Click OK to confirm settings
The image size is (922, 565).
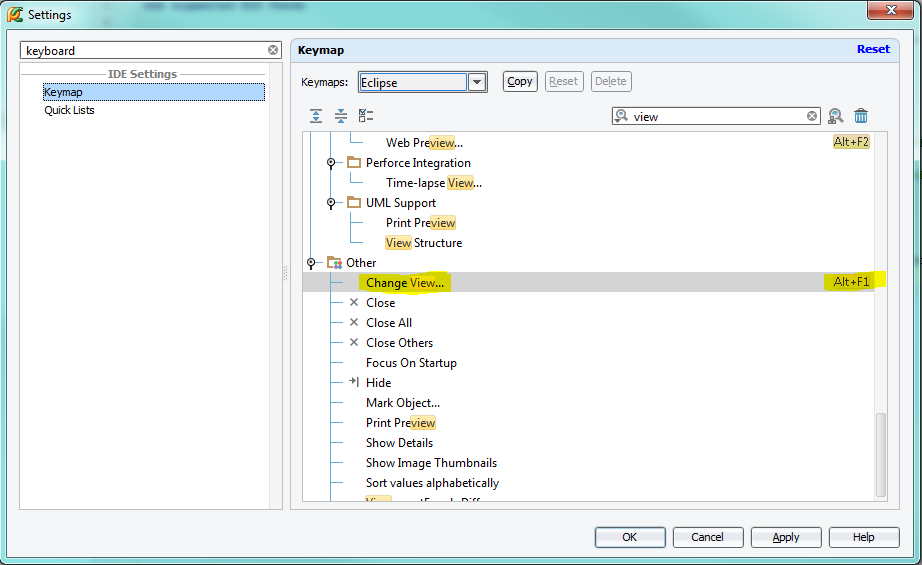click(630, 537)
